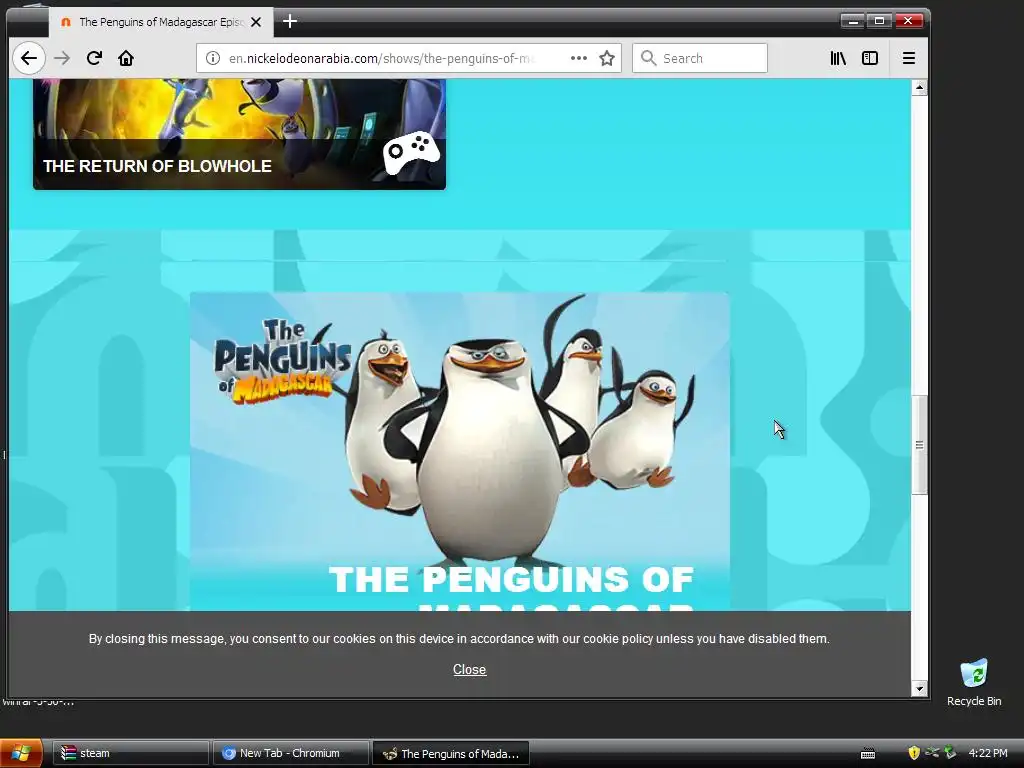Close the cookie consent message
1024x768 pixels.
470,669
